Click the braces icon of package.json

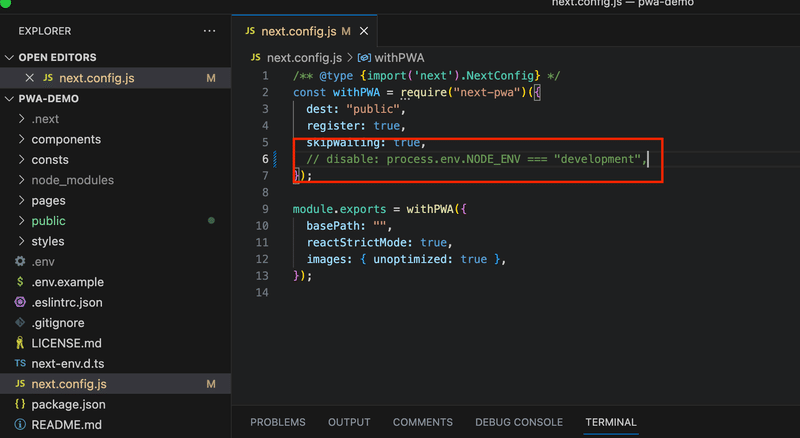(20, 404)
